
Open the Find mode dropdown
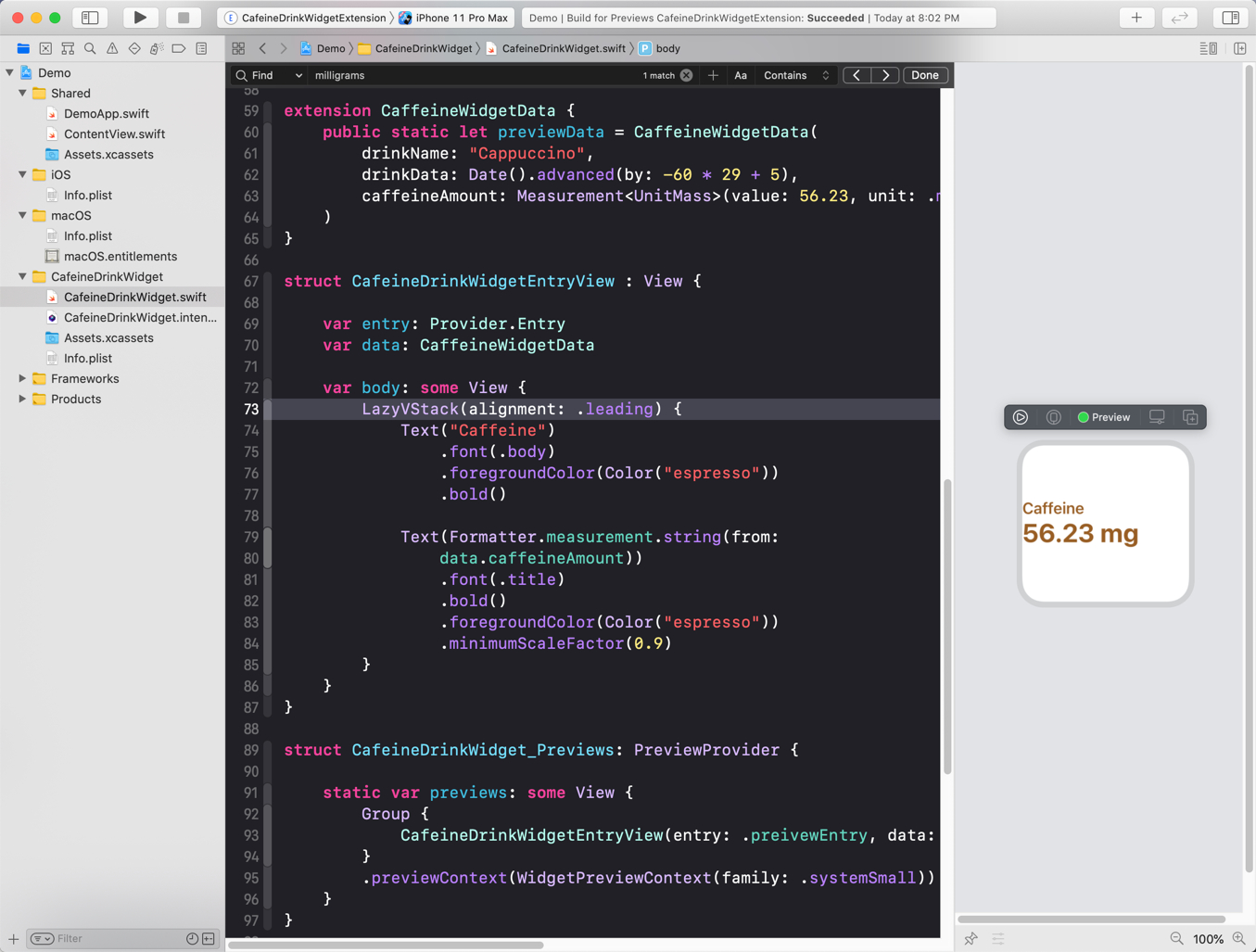point(269,75)
